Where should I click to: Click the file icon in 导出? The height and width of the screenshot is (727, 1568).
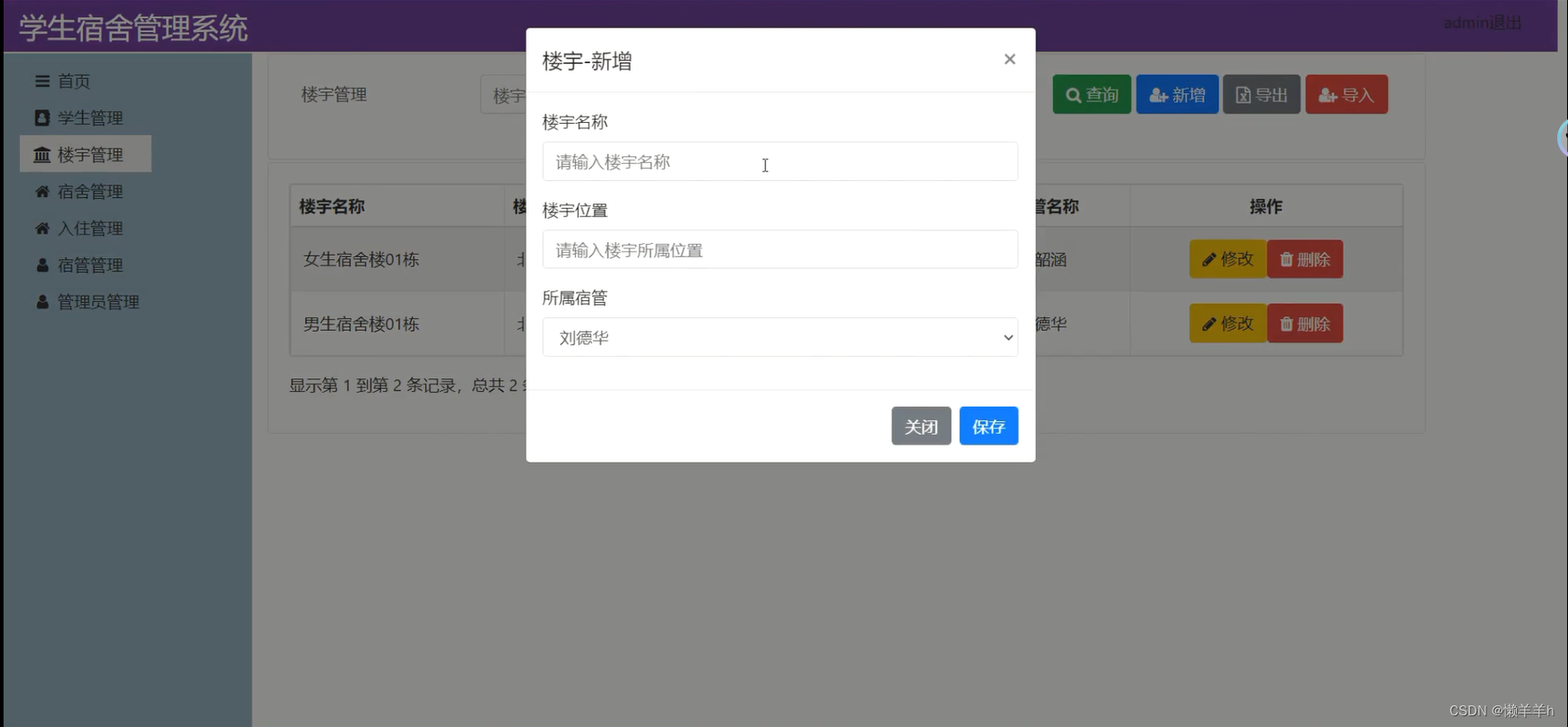pos(1243,95)
